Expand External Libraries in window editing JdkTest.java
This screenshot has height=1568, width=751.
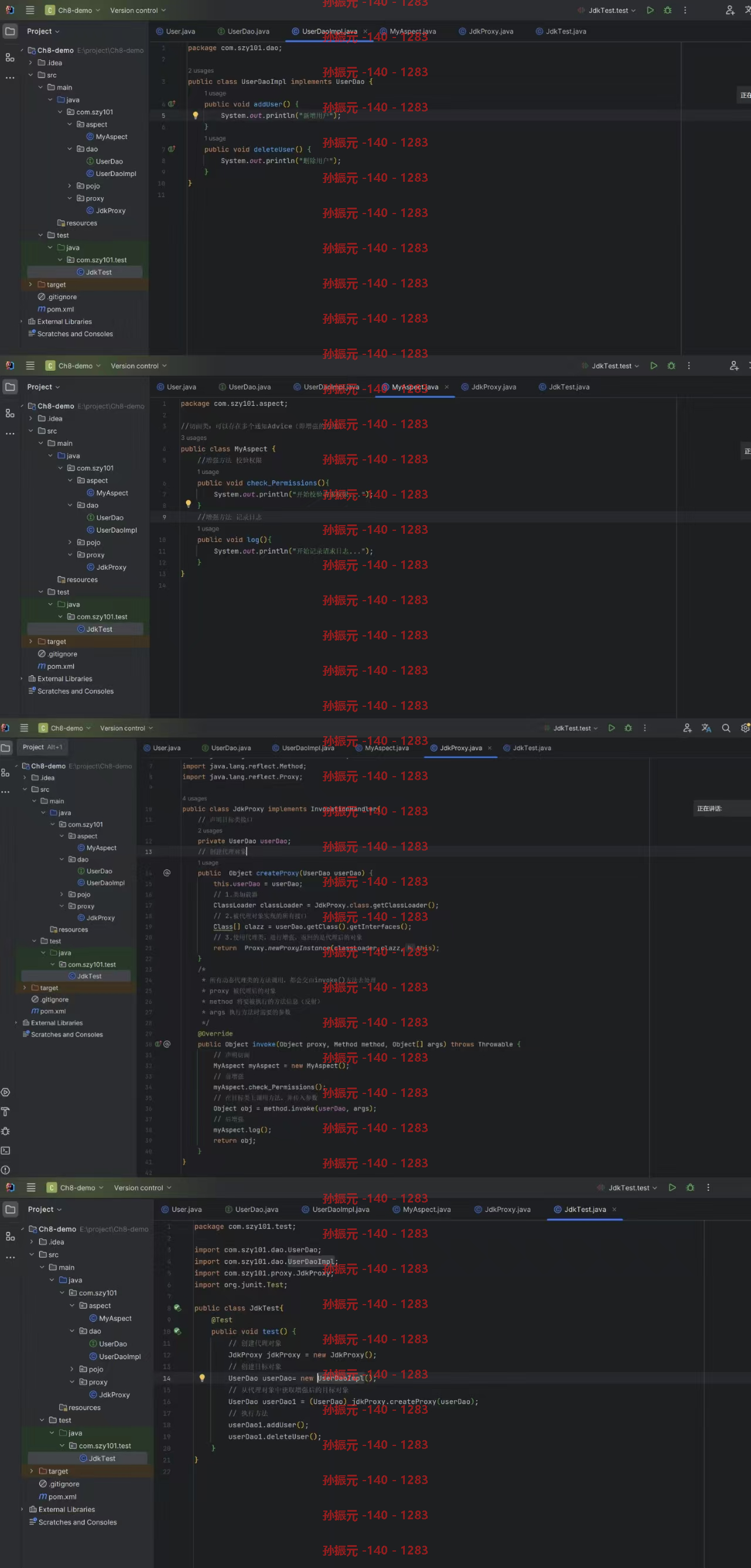[x=22, y=1509]
